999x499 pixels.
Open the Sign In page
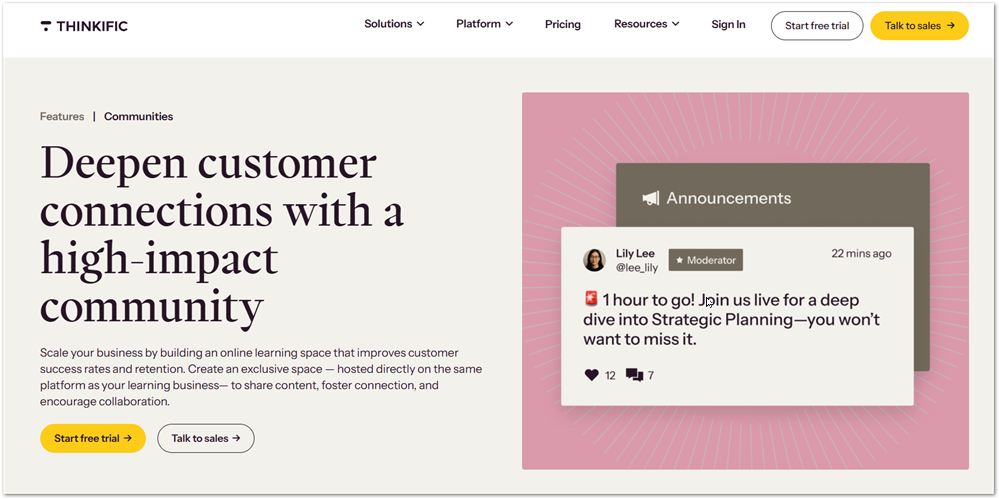[x=728, y=24]
